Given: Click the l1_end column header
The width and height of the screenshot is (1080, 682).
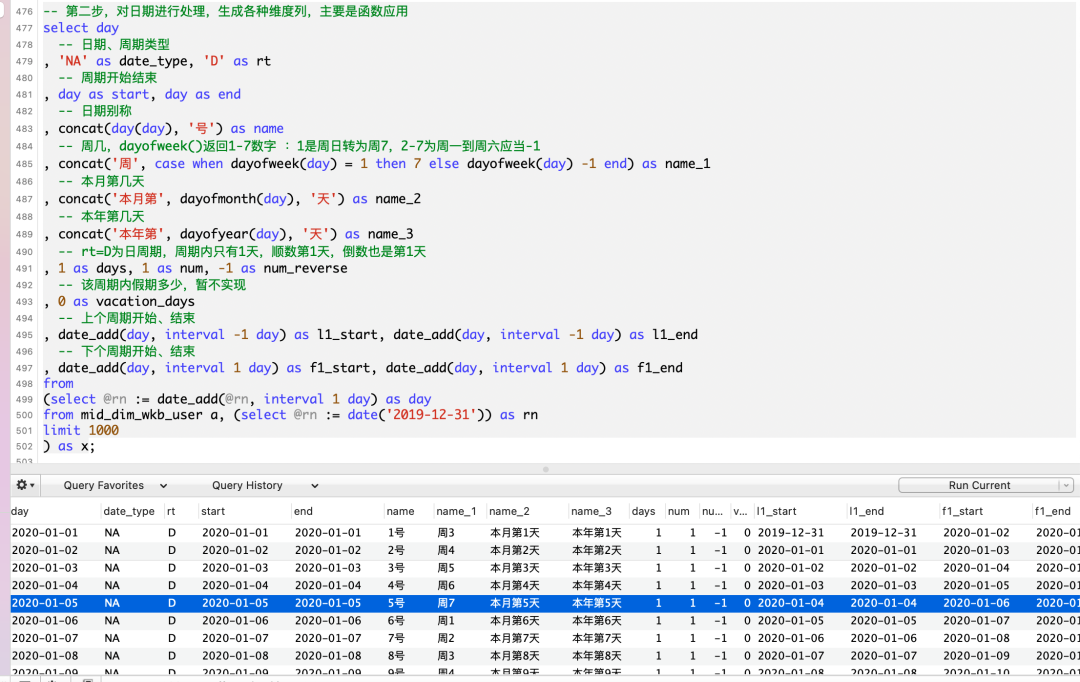Looking at the screenshot, I should 866,511.
